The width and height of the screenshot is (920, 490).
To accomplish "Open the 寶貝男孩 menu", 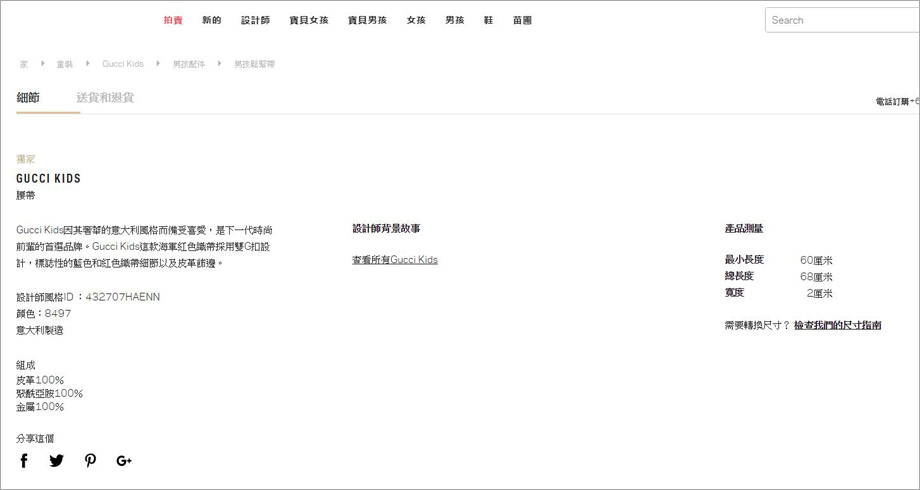I will click(x=367, y=20).
